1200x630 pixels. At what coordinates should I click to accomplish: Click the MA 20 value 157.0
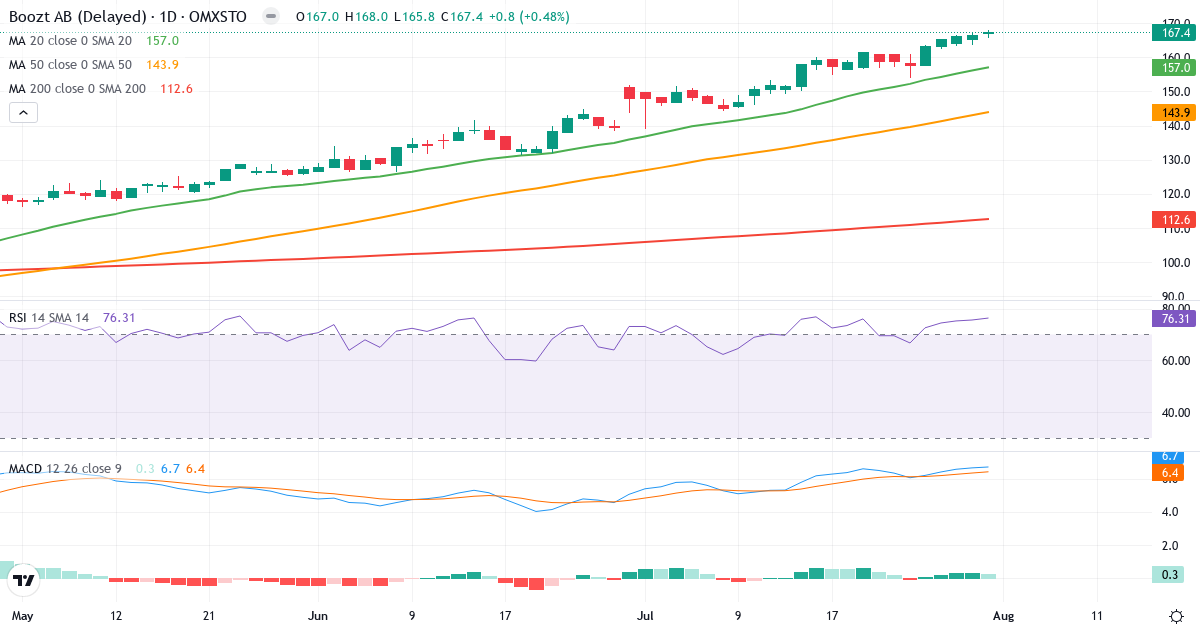click(162, 41)
